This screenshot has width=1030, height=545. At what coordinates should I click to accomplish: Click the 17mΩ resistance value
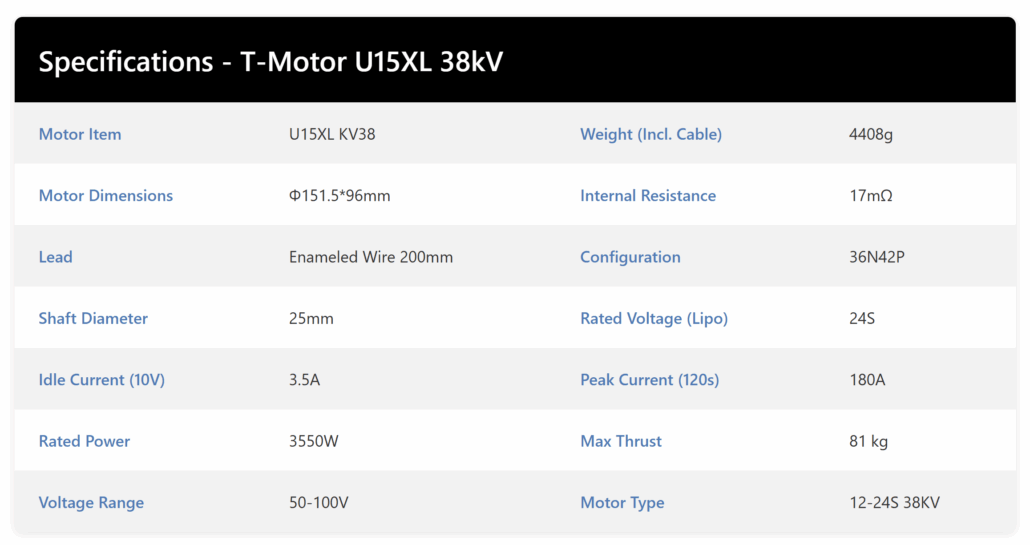pos(870,196)
